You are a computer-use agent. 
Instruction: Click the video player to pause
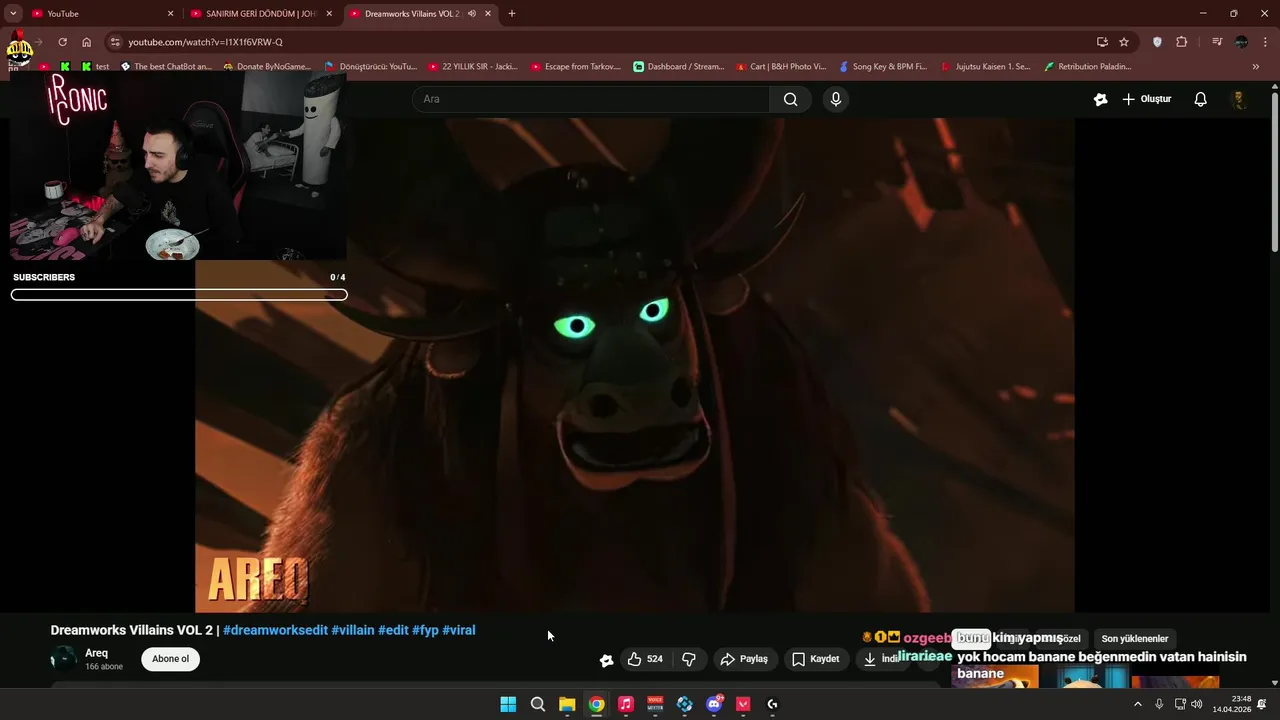[635, 365]
